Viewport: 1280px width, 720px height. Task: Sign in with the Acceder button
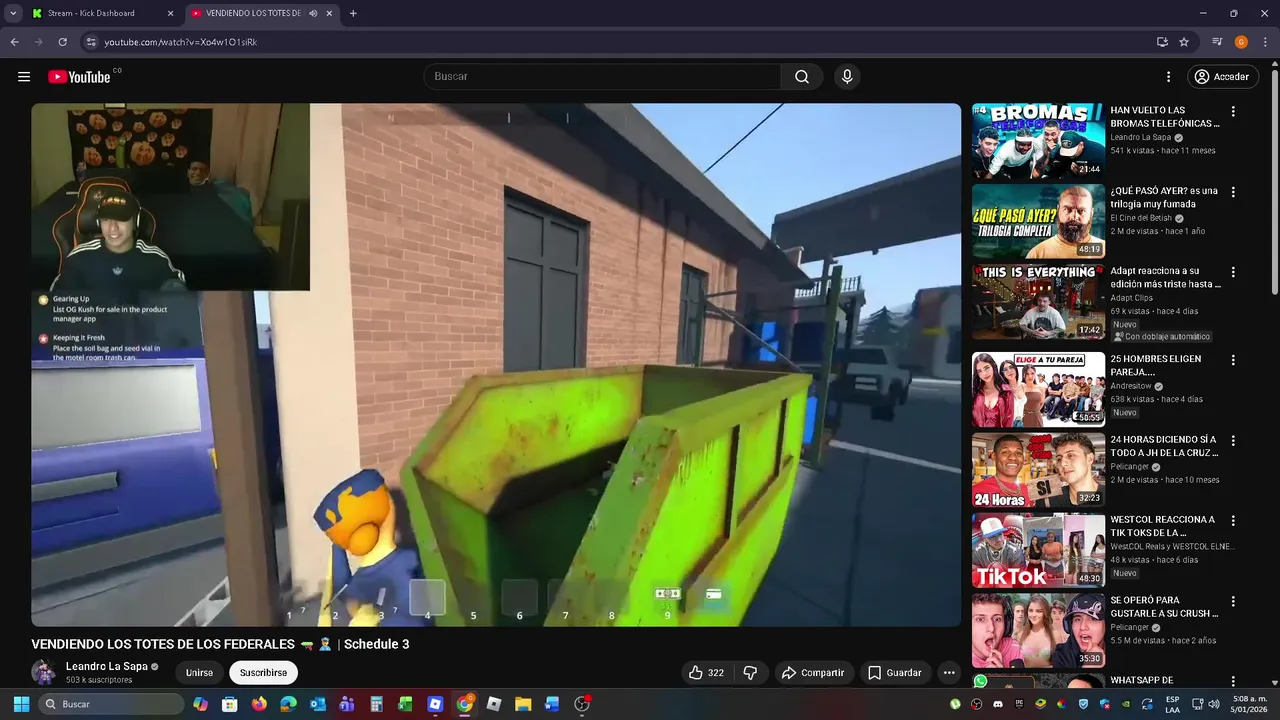[x=1222, y=77]
